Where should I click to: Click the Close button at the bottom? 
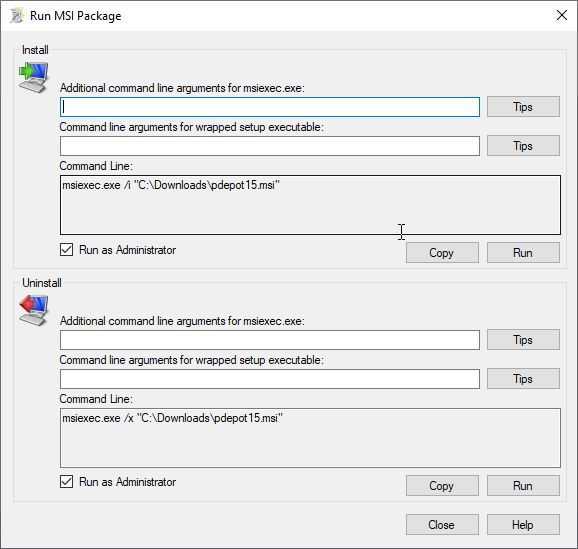pyautogui.click(x=442, y=525)
